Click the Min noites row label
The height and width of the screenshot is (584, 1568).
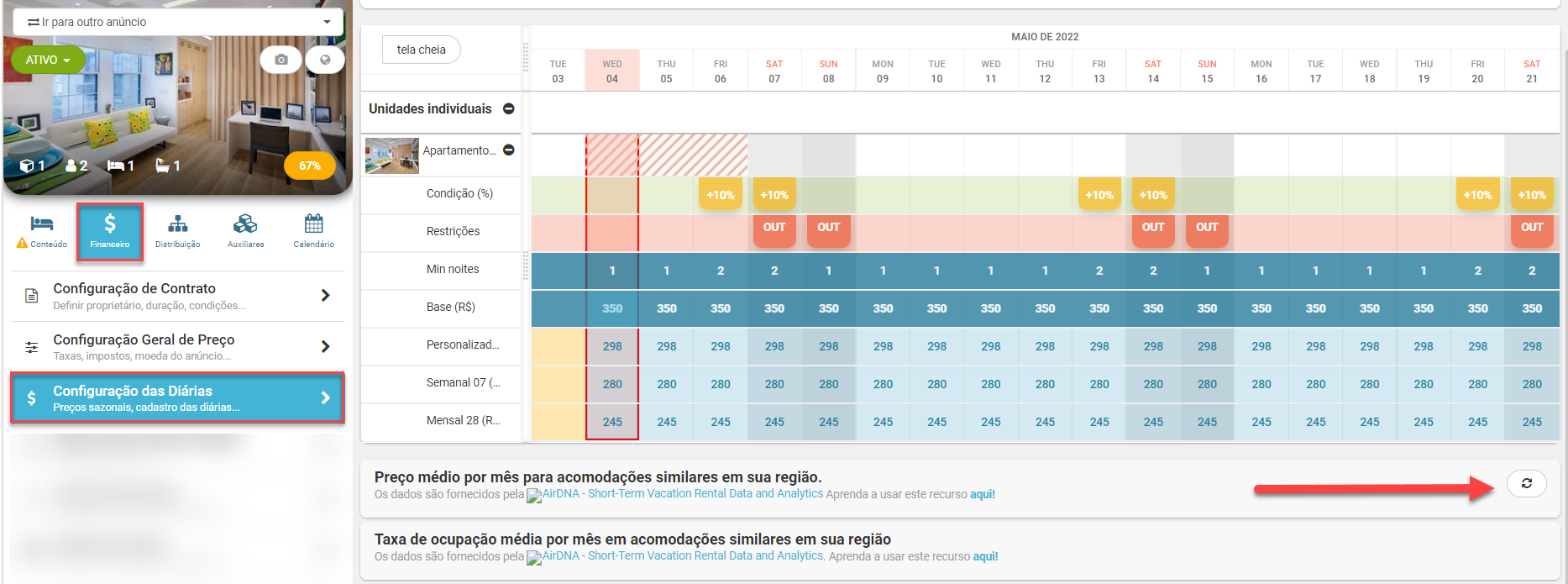(453, 269)
